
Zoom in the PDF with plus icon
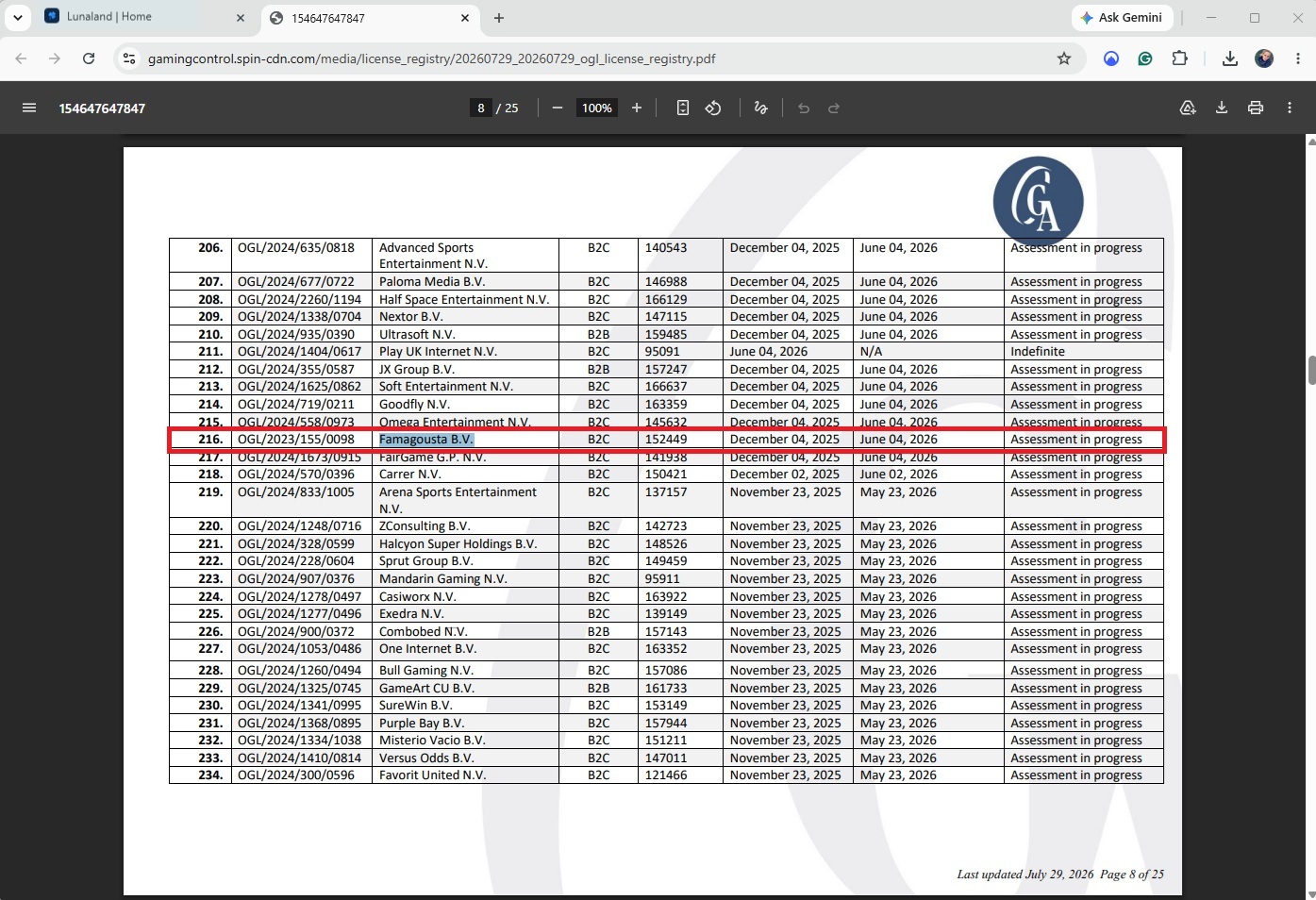(x=637, y=108)
